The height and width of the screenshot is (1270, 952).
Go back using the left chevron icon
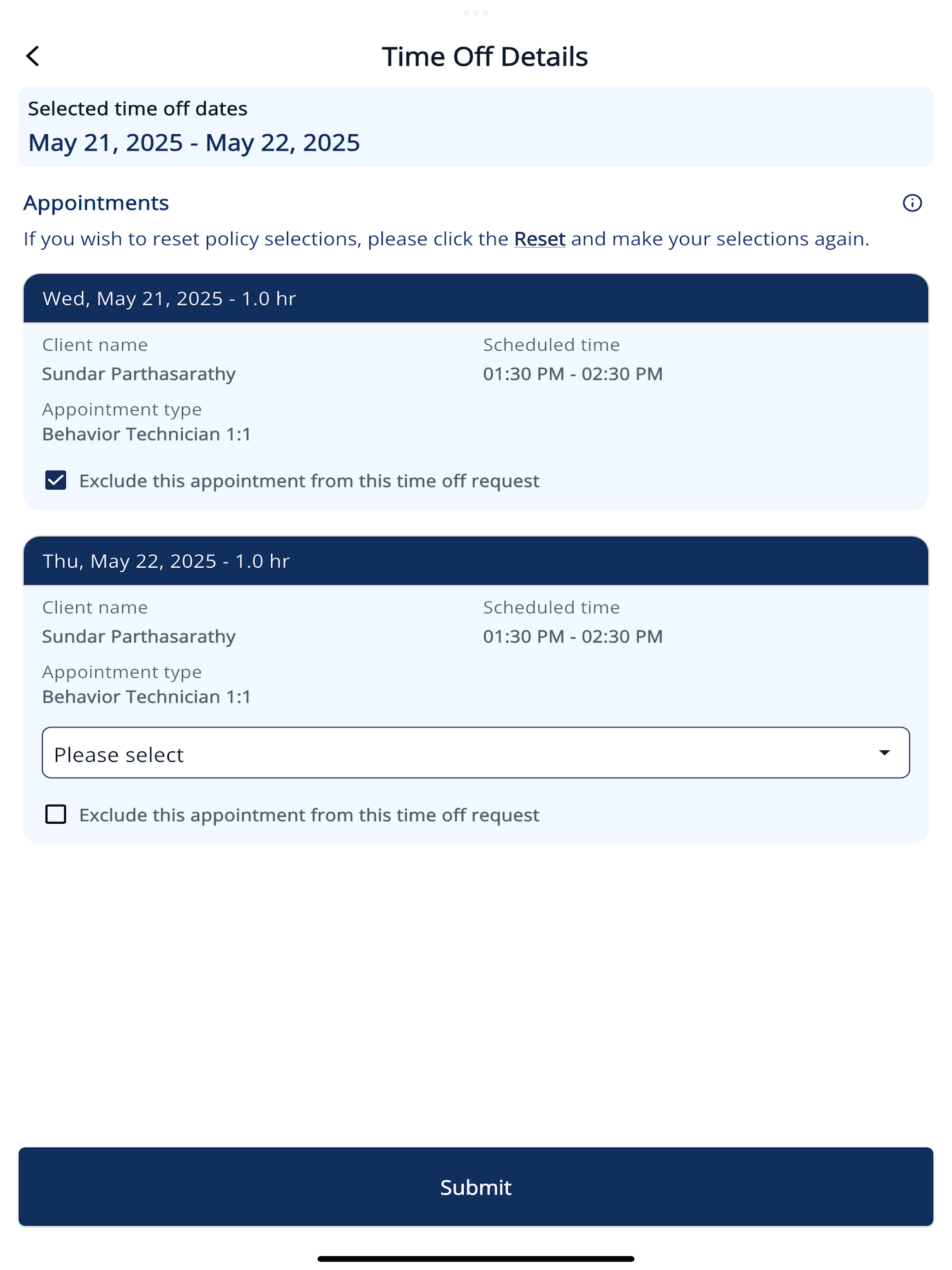[33, 56]
